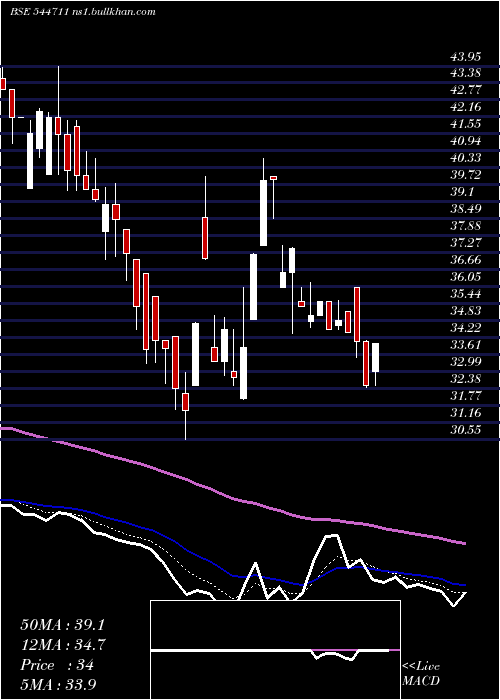The height and width of the screenshot is (700, 500).
Task: Select the 42.16 price axis label
Action: tap(466, 107)
